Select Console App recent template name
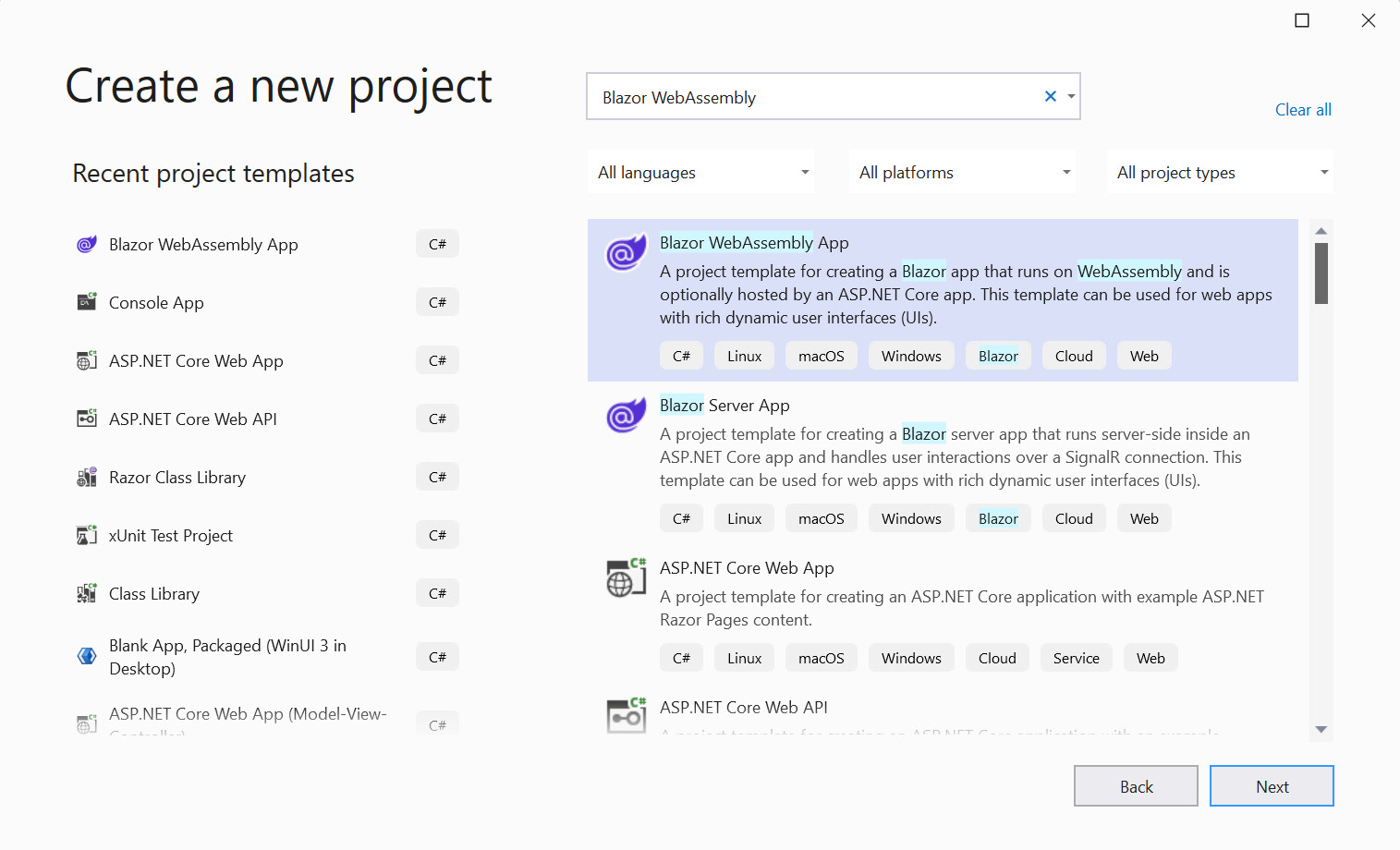Screen dimensions: 1400x850 coord(156,303)
